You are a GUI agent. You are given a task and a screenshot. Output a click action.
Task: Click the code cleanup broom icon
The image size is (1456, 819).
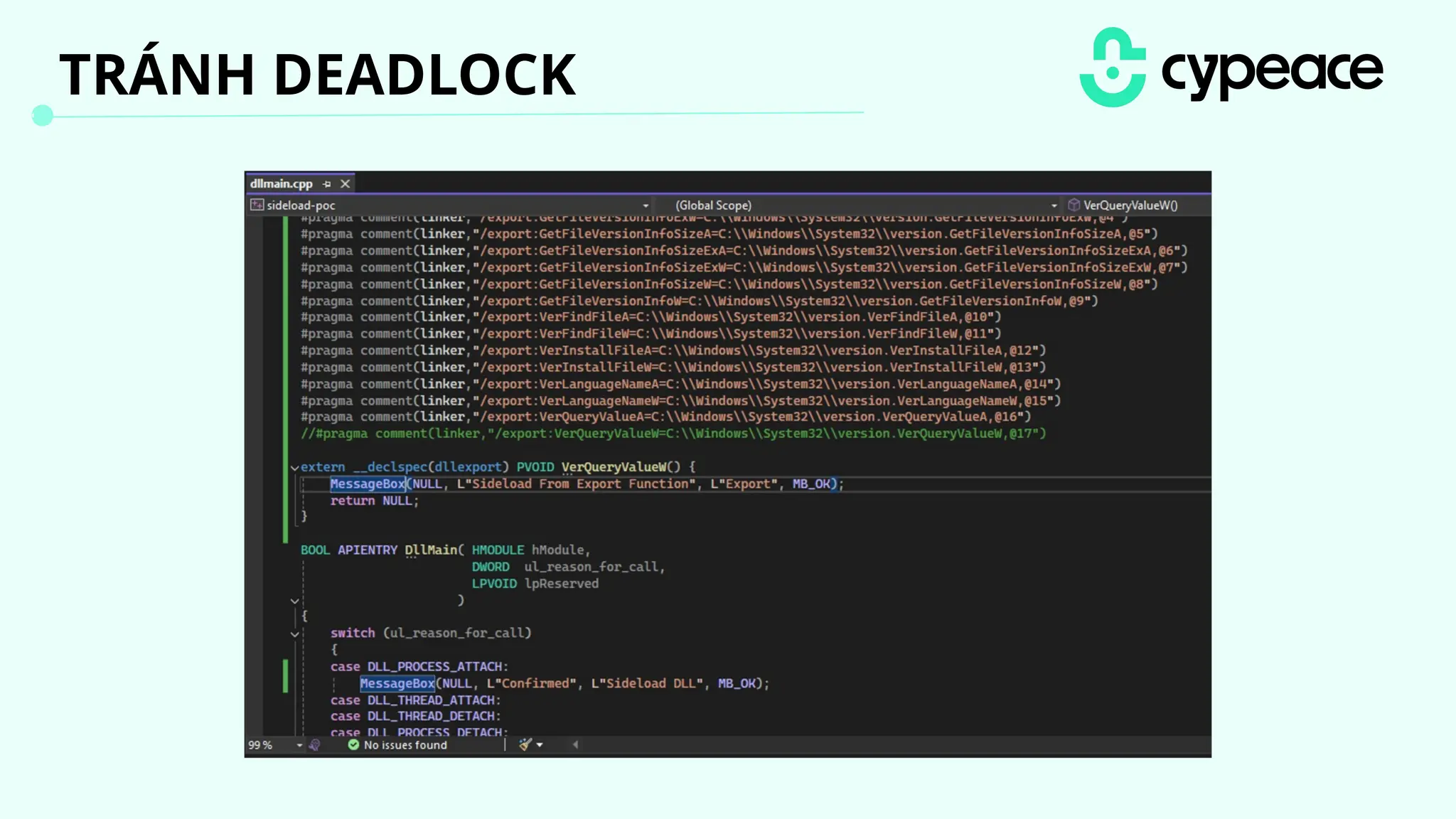(525, 744)
